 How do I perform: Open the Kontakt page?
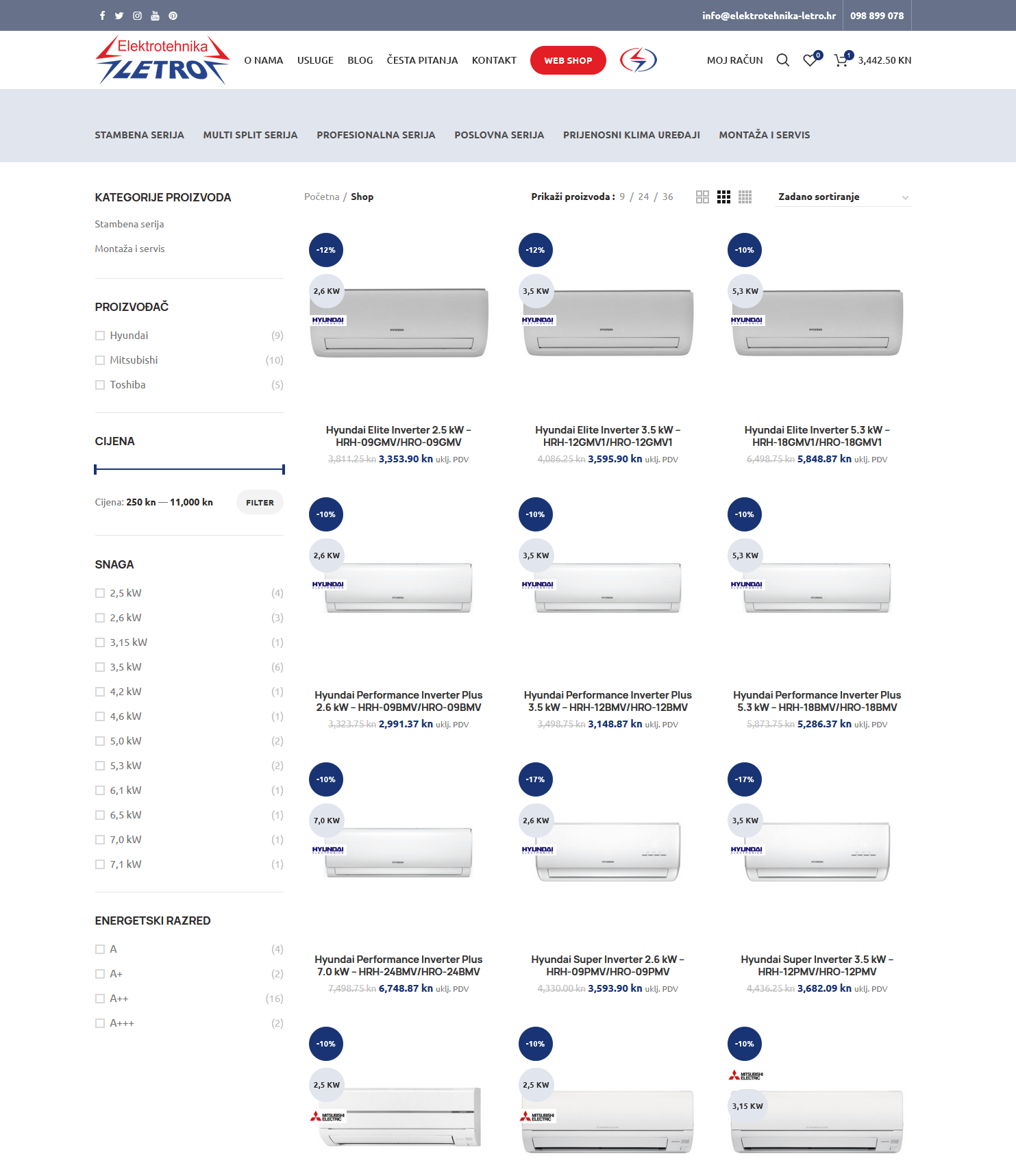click(494, 60)
